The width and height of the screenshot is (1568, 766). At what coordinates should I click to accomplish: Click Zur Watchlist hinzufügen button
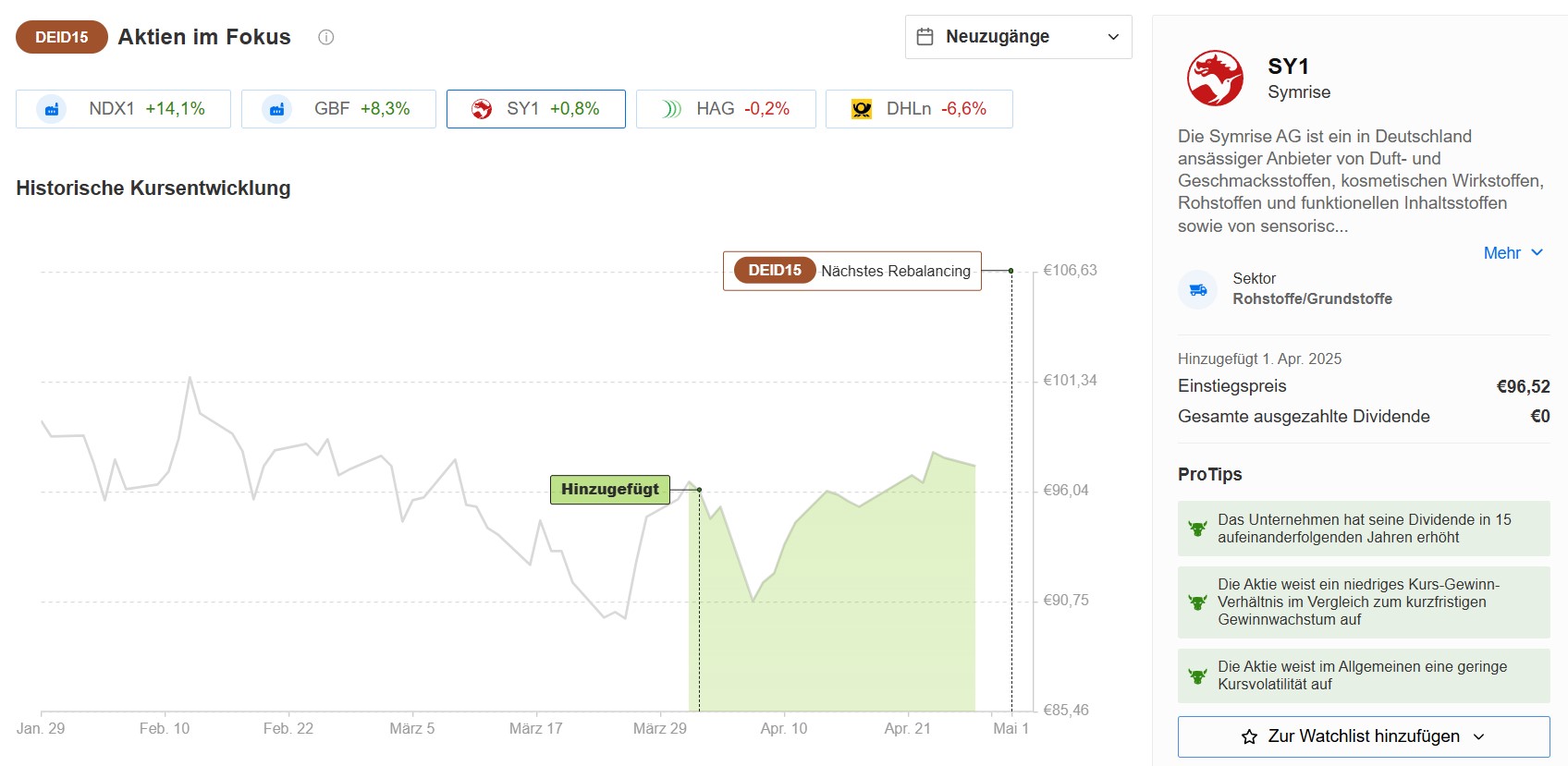click(x=1364, y=736)
